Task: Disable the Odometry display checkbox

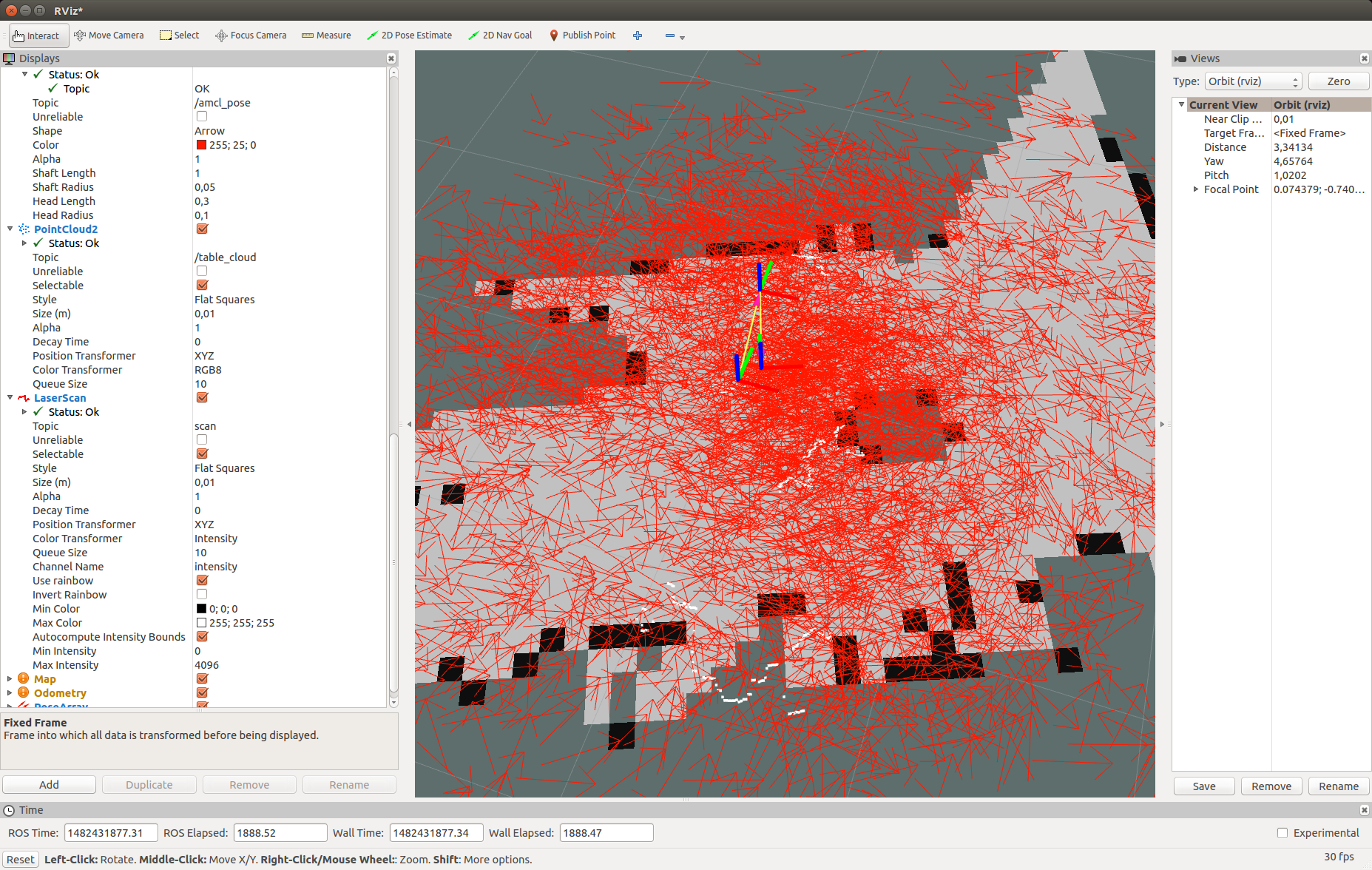Action: pyautogui.click(x=202, y=693)
